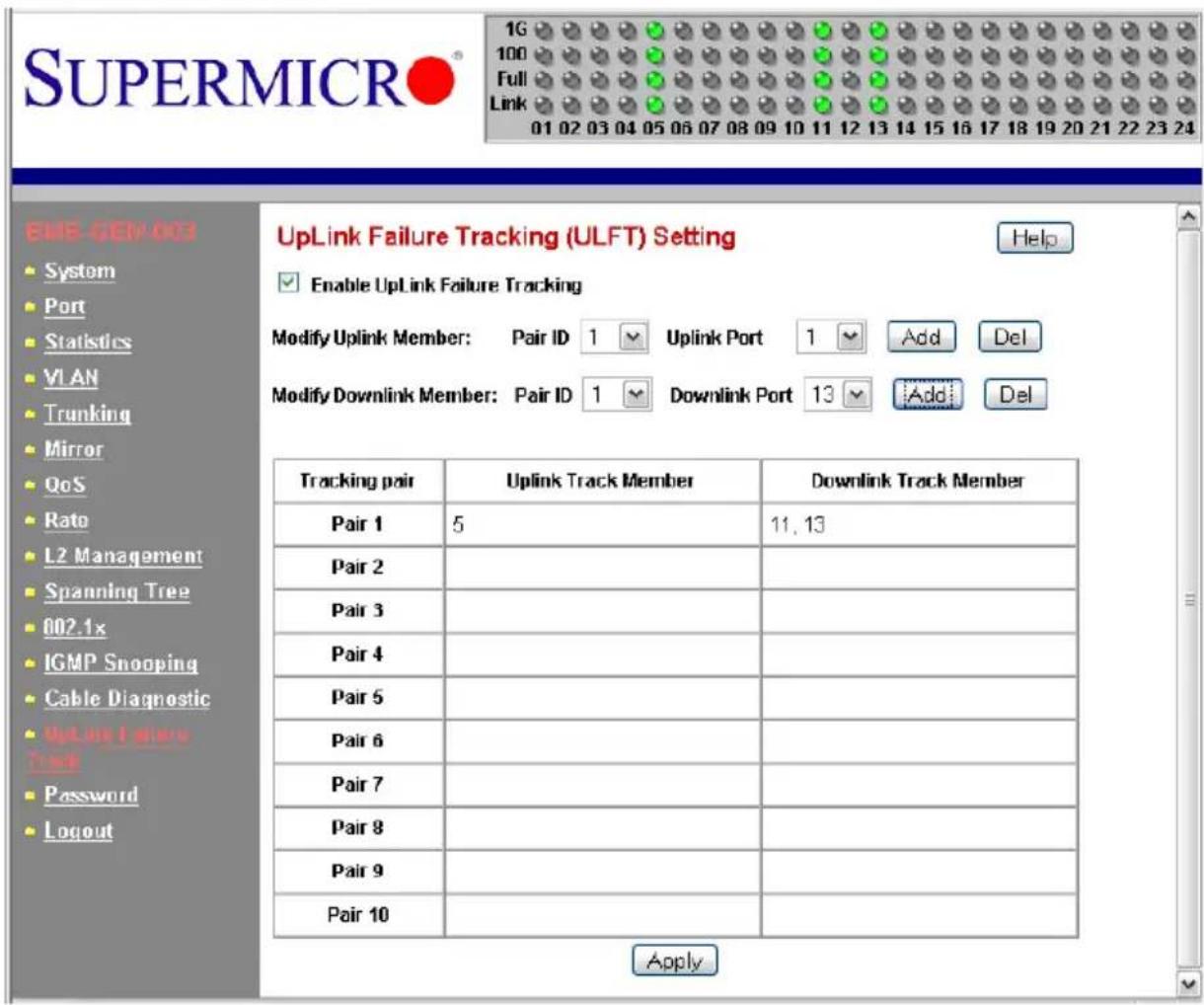Click the Pair 1 row label
1204x1005 pixels.
pos(357,524)
